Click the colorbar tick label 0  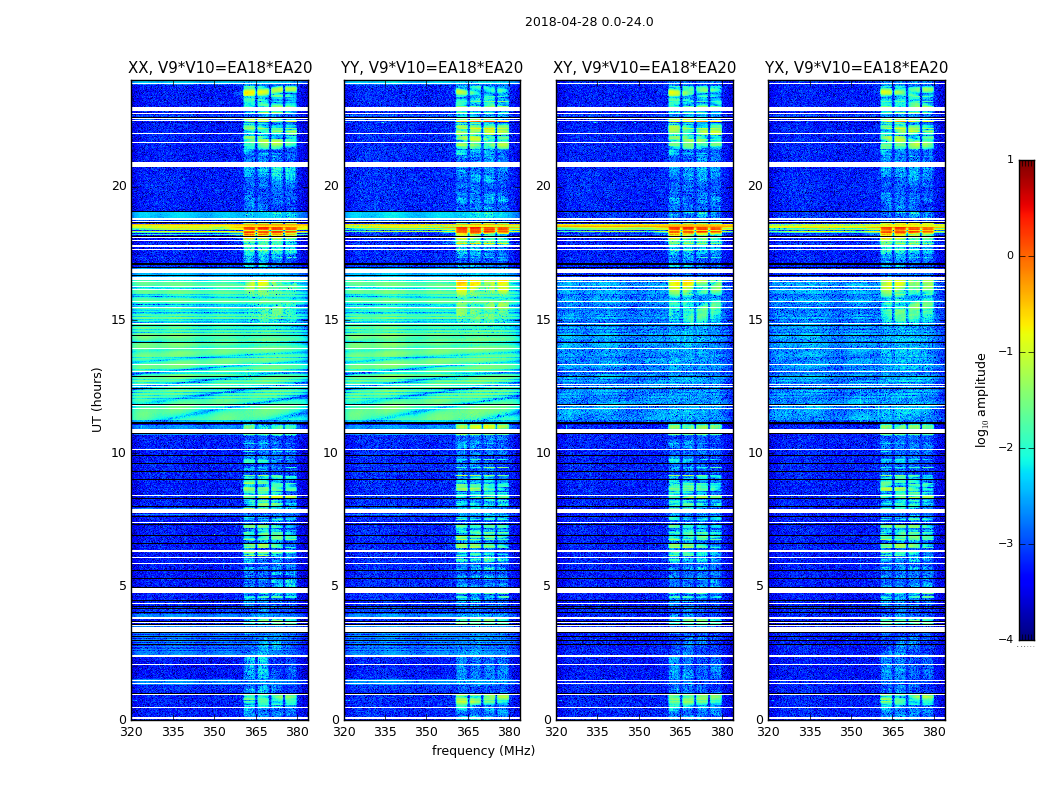(x=1009, y=256)
